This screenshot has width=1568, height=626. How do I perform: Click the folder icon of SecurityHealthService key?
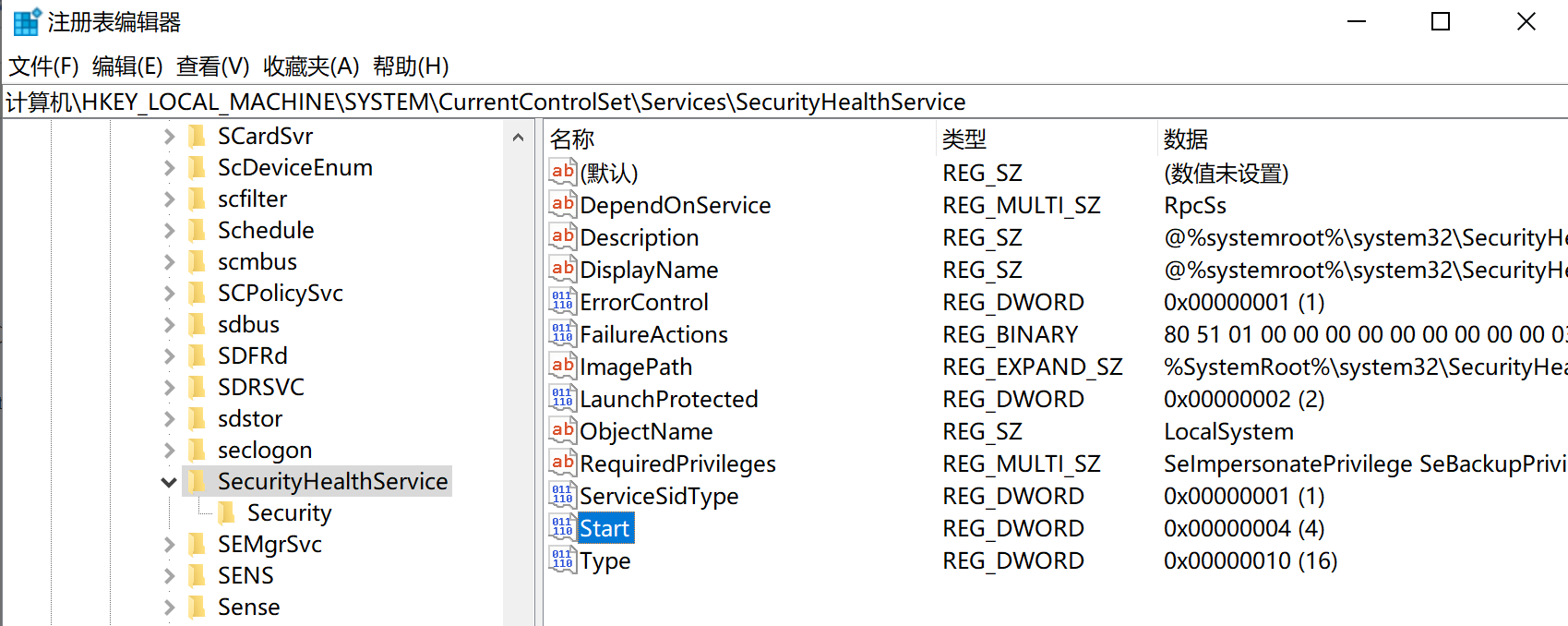197,481
